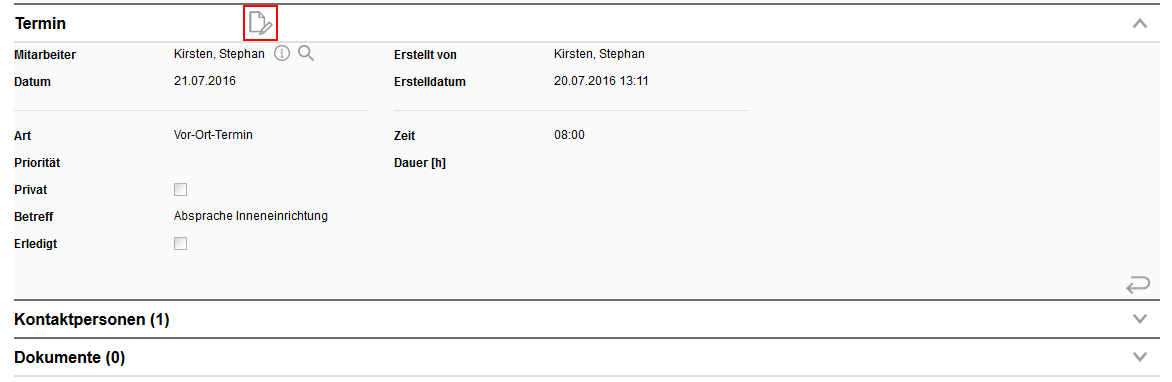This screenshot has height=382, width=1172.
Task: Expand the Kontaktpersonen (1) chevron
Action: 1139,319
